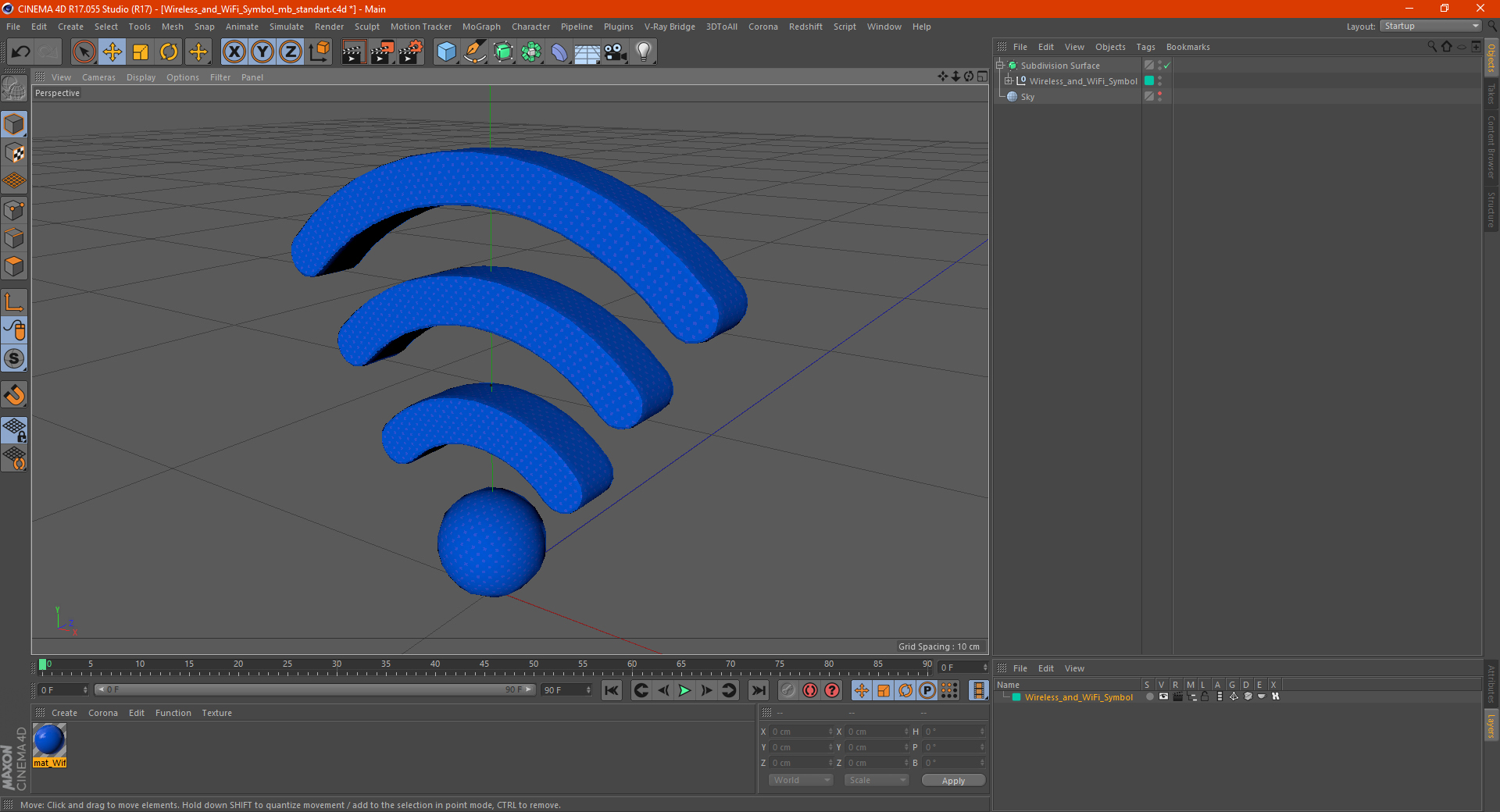This screenshot has width=1500, height=812.
Task: Toggle Y axis lock
Action: tap(262, 52)
